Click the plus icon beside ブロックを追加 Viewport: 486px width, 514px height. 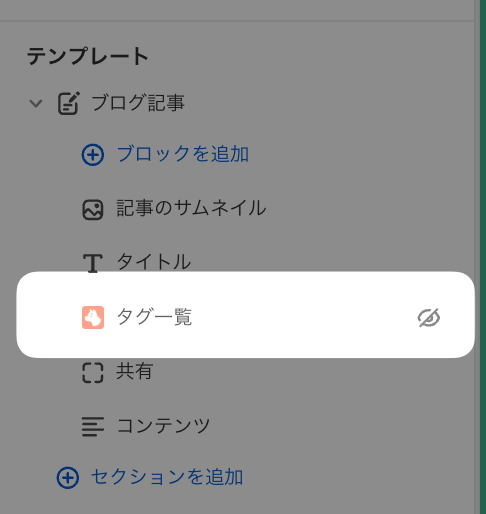[93, 155]
